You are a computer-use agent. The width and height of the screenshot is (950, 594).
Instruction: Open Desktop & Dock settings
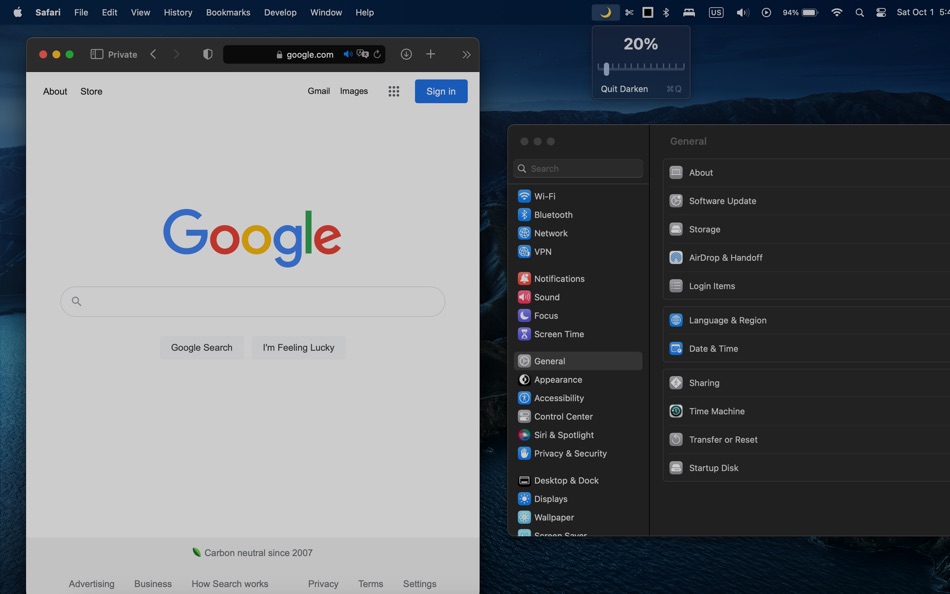(577, 480)
